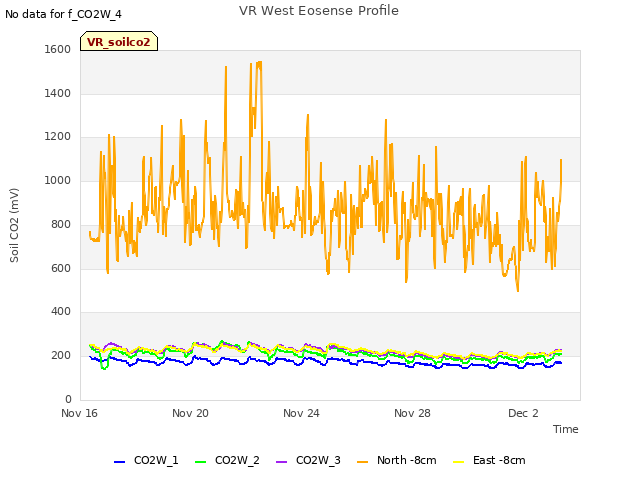Toggle the CO2W_2 legend entry
Image resolution: width=640 pixels, height=480 pixels.
(x=227, y=460)
